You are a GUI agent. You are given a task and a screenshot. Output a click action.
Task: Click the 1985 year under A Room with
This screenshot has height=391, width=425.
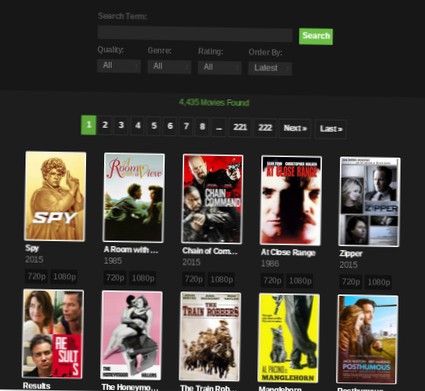pyautogui.click(x=113, y=261)
